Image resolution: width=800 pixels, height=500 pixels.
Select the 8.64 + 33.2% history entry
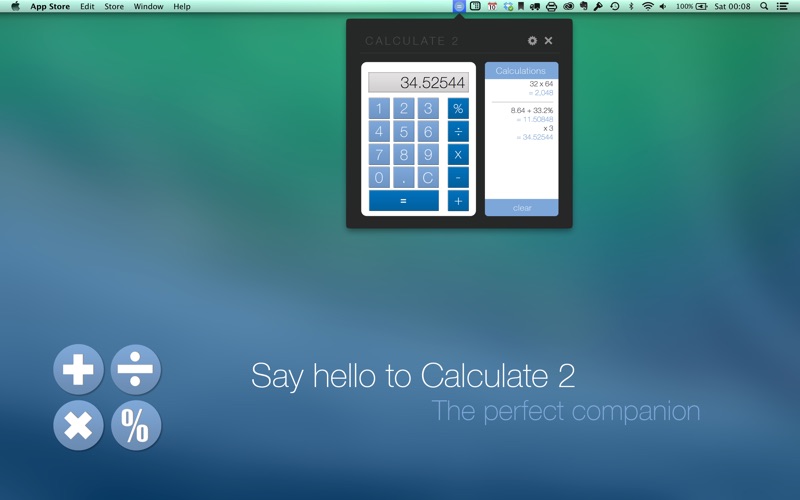(532, 110)
